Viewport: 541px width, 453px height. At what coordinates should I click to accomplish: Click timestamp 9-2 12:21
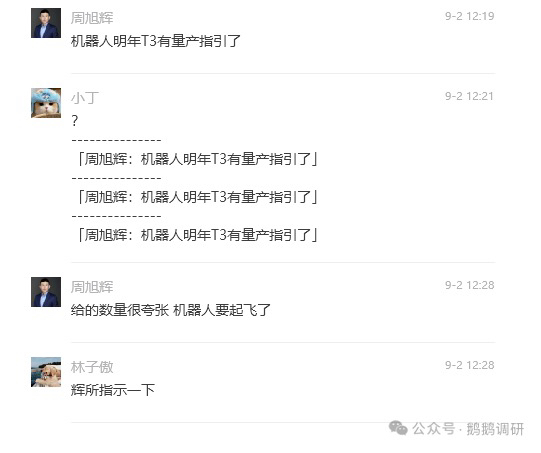click(469, 96)
